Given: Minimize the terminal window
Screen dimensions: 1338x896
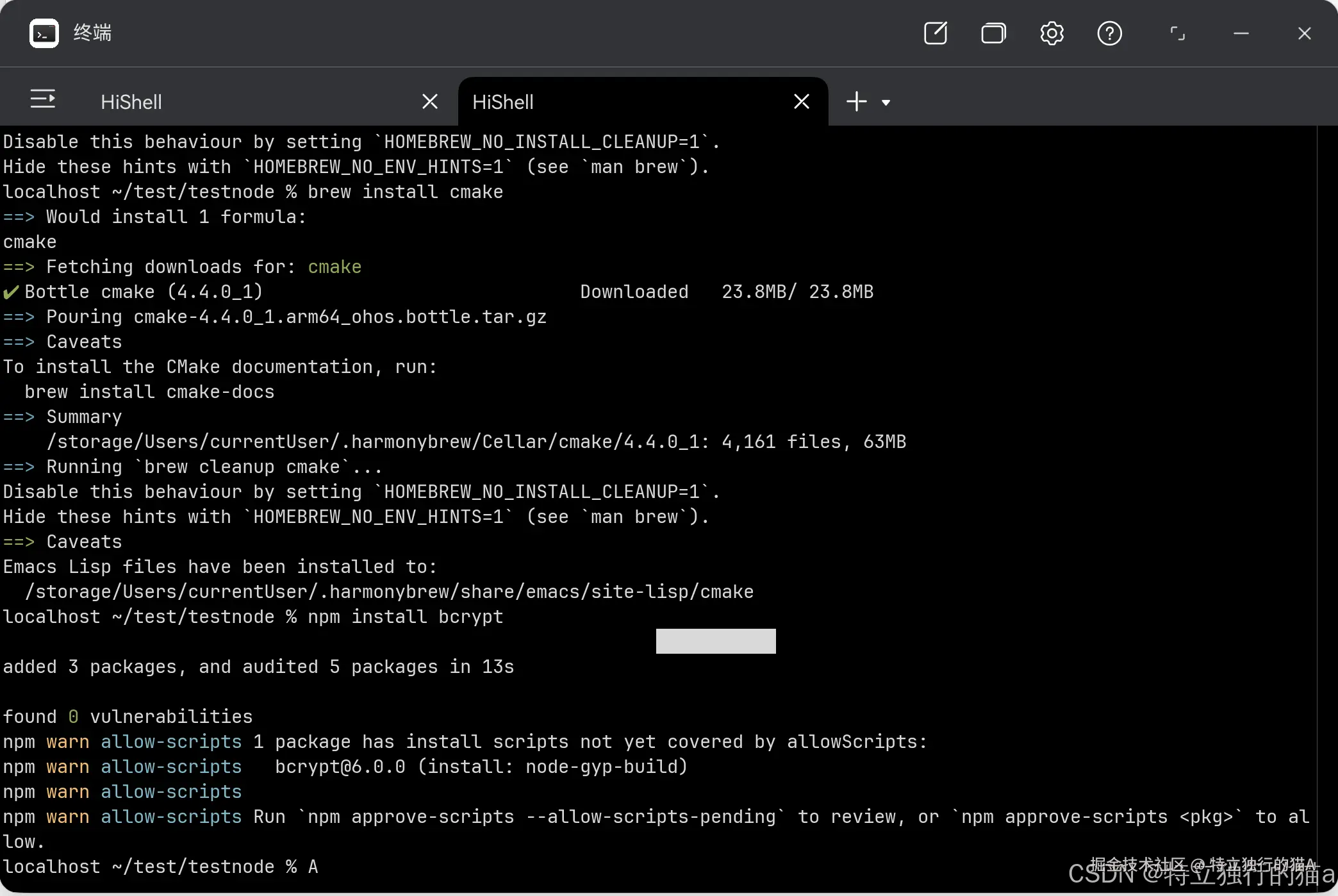Looking at the screenshot, I should click(1241, 33).
